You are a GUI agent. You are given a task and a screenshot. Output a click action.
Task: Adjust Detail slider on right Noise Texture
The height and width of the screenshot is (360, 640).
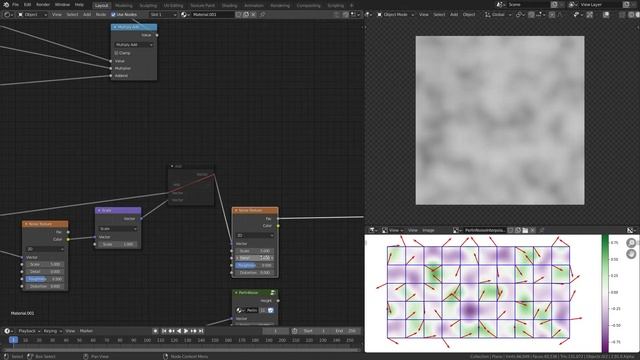click(x=255, y=258)
